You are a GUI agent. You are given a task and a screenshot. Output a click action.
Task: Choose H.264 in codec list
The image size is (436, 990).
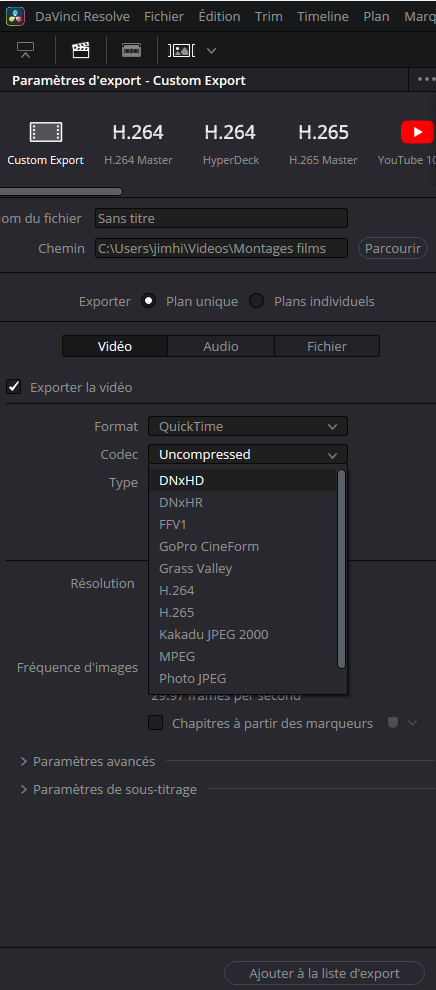tap(243, 590)
